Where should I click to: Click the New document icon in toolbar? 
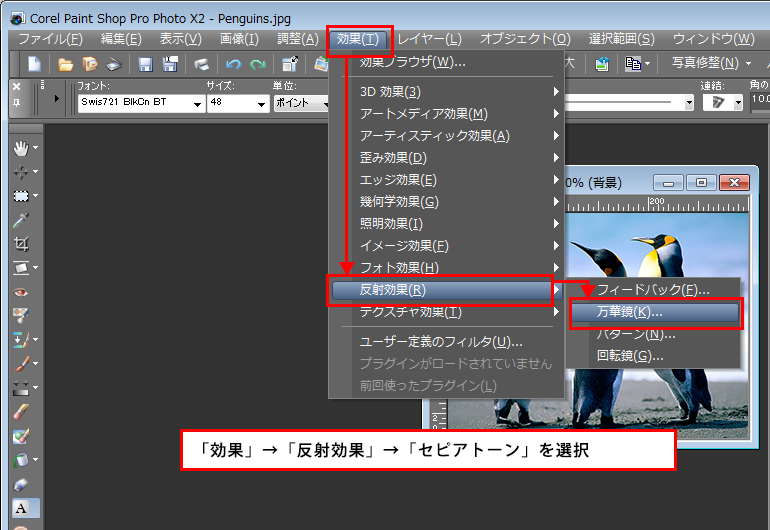click(34, 64)
